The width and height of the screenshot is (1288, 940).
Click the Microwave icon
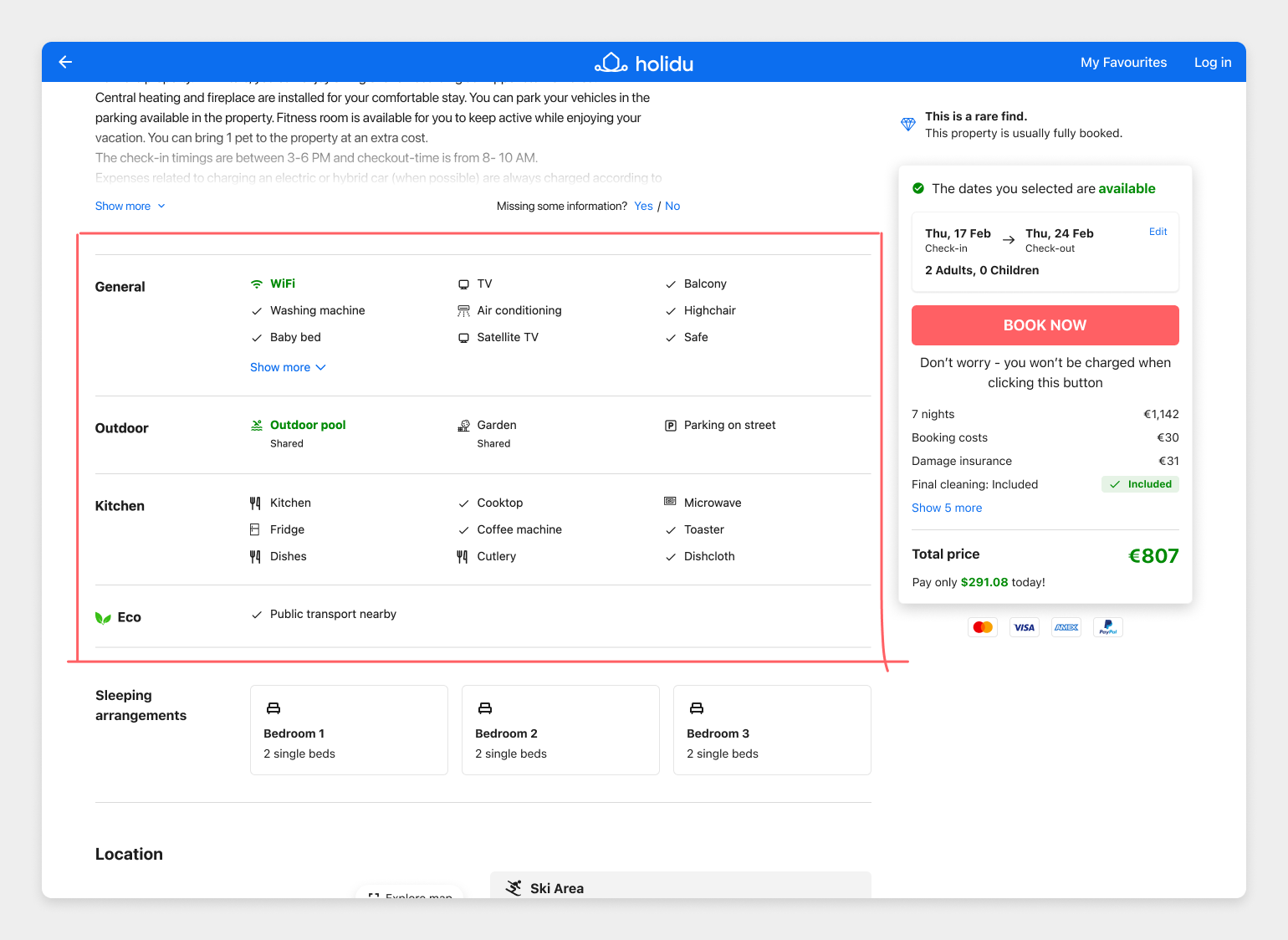[x=670, y=502]
